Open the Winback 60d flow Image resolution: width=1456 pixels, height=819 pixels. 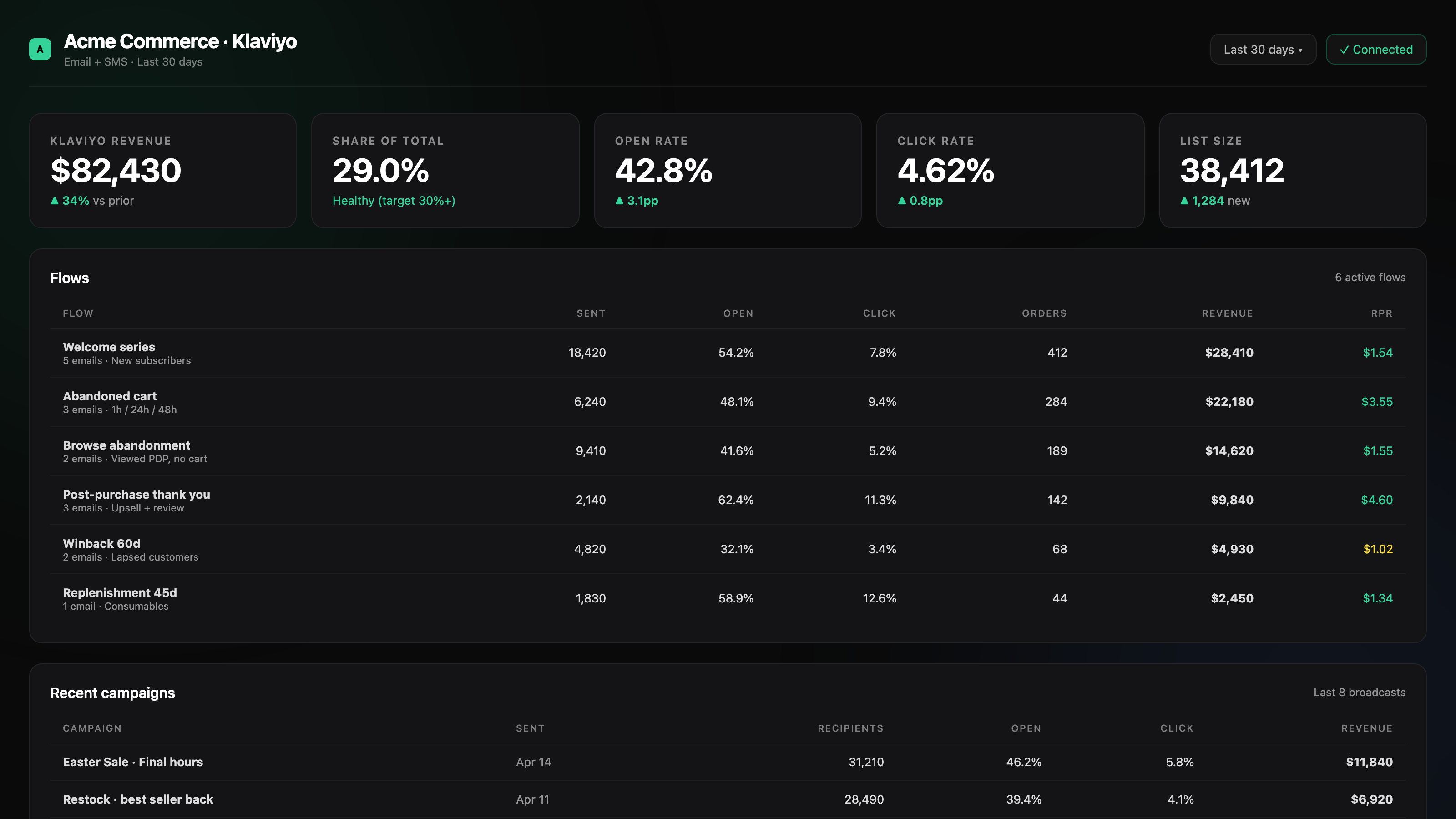tap(728, 549)
